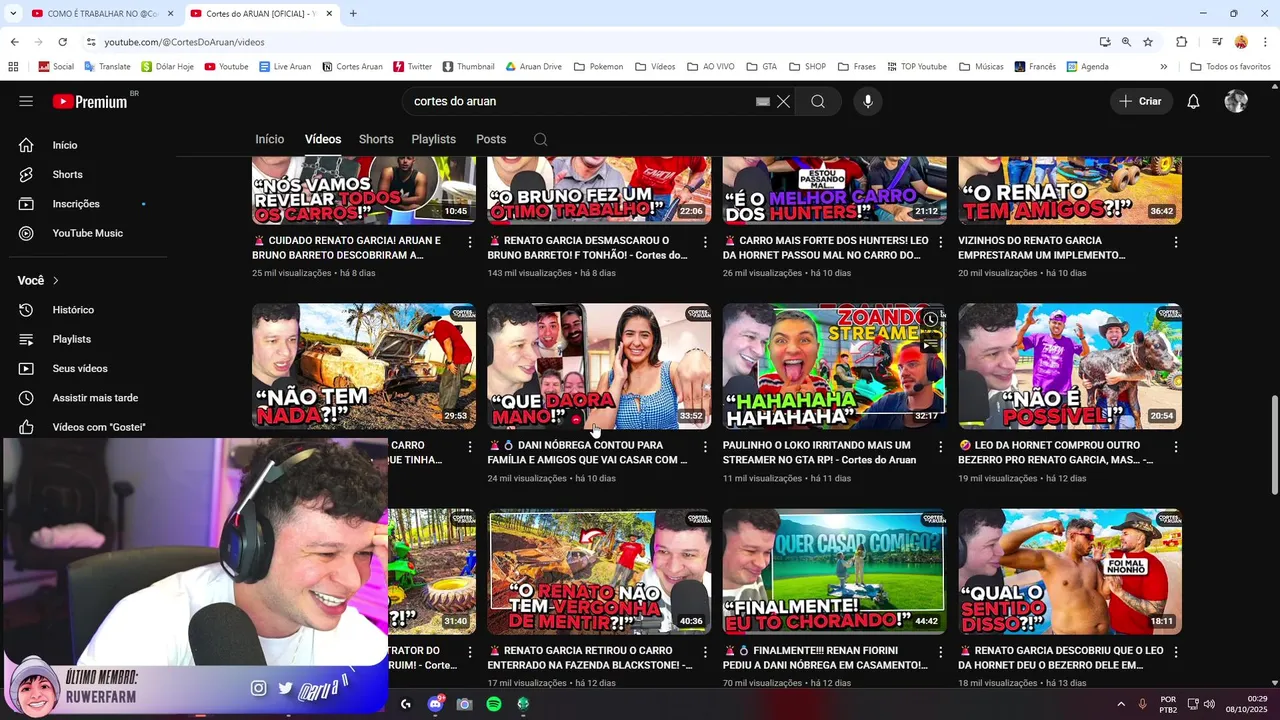Reload the page
Screen dimensions: 1280x720
pos(62,42)
